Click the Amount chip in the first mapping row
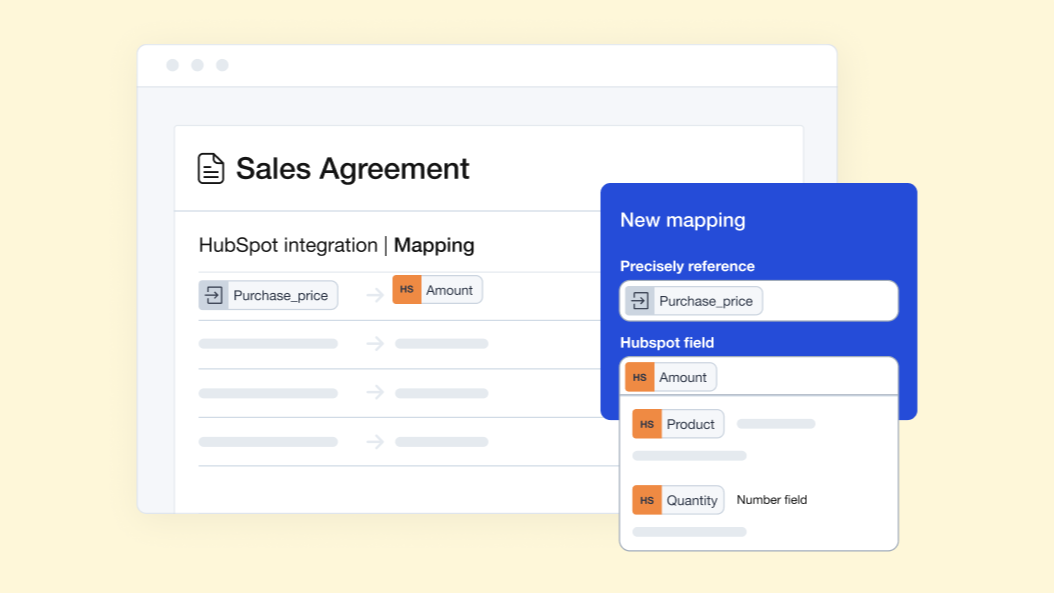This screenshot has width=1055, height=593. pos(449,290)
